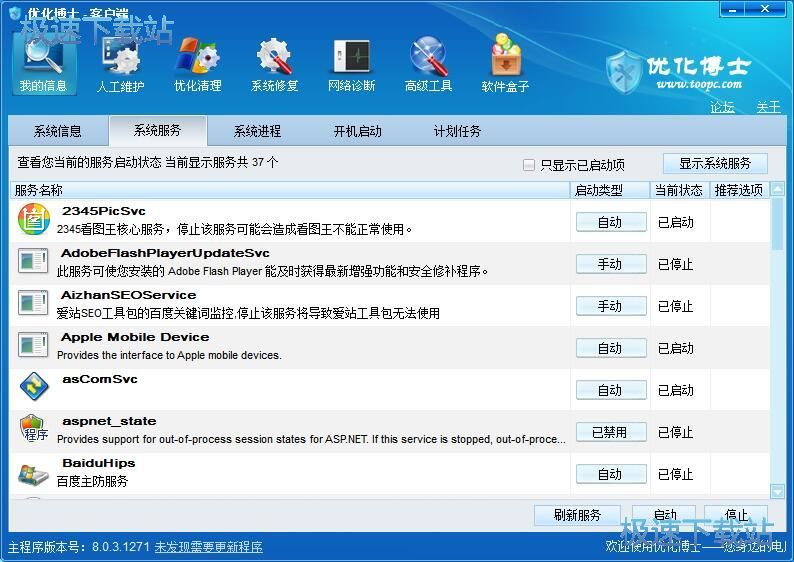Click the asComSvc service icon

(34, 386)
